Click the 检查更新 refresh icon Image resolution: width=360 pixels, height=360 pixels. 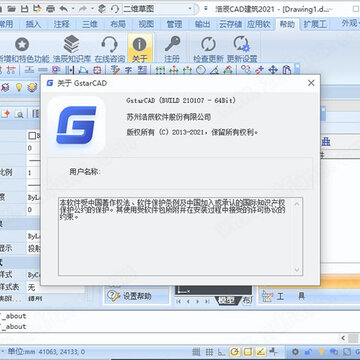(x=208, y=44)
